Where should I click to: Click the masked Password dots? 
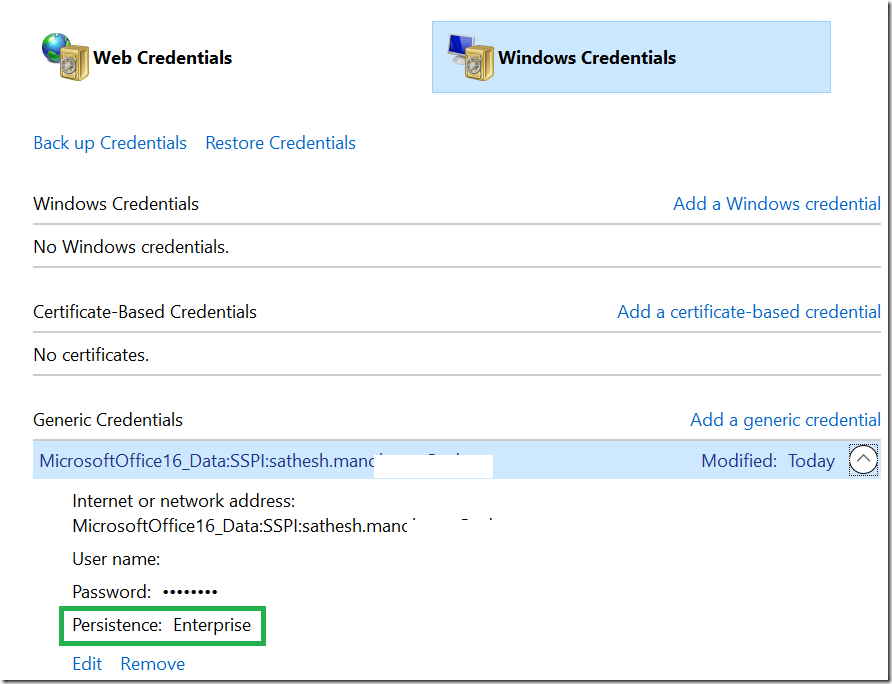[190, 592]
